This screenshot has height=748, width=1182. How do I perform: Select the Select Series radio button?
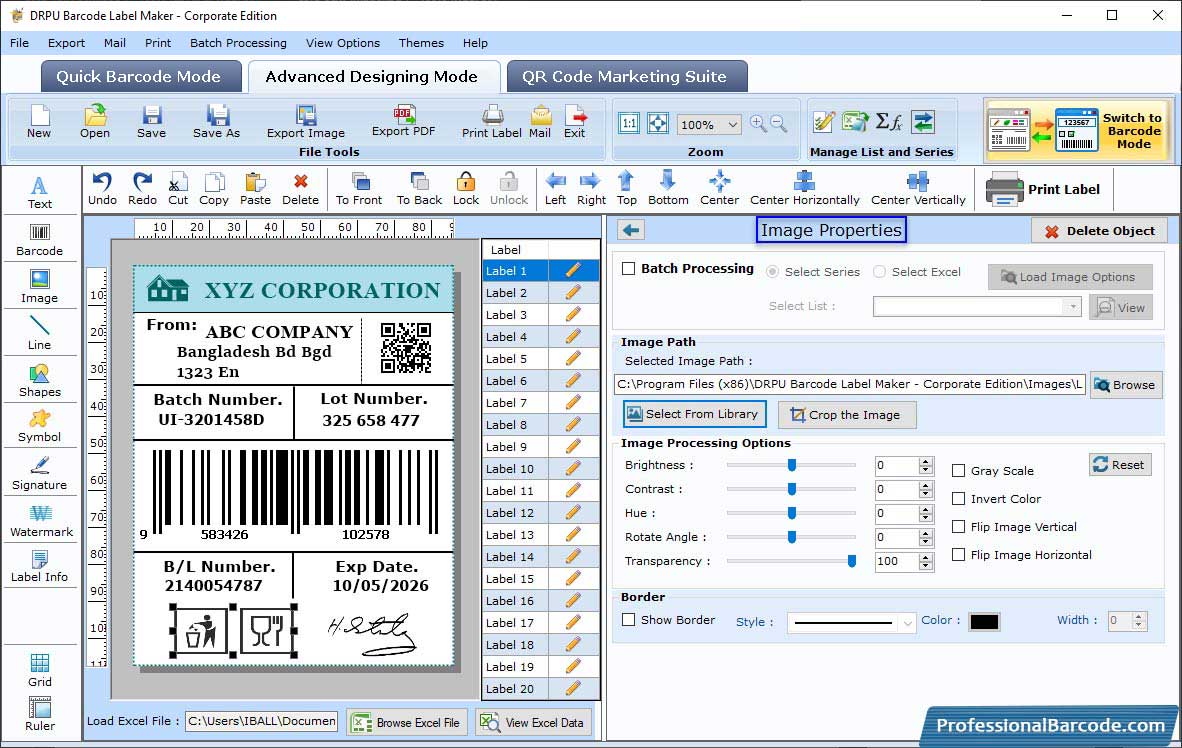773,271
